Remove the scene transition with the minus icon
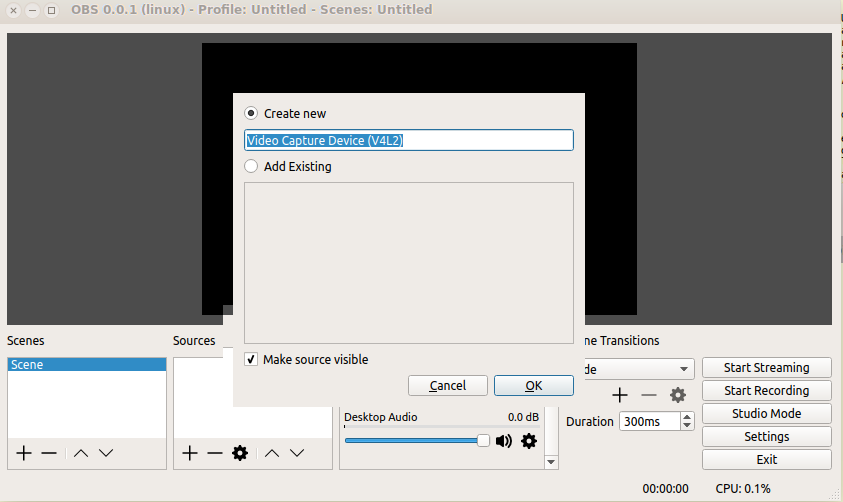This screenshot has width=843, height=502. pyautogui.click(x=649, y=396)
